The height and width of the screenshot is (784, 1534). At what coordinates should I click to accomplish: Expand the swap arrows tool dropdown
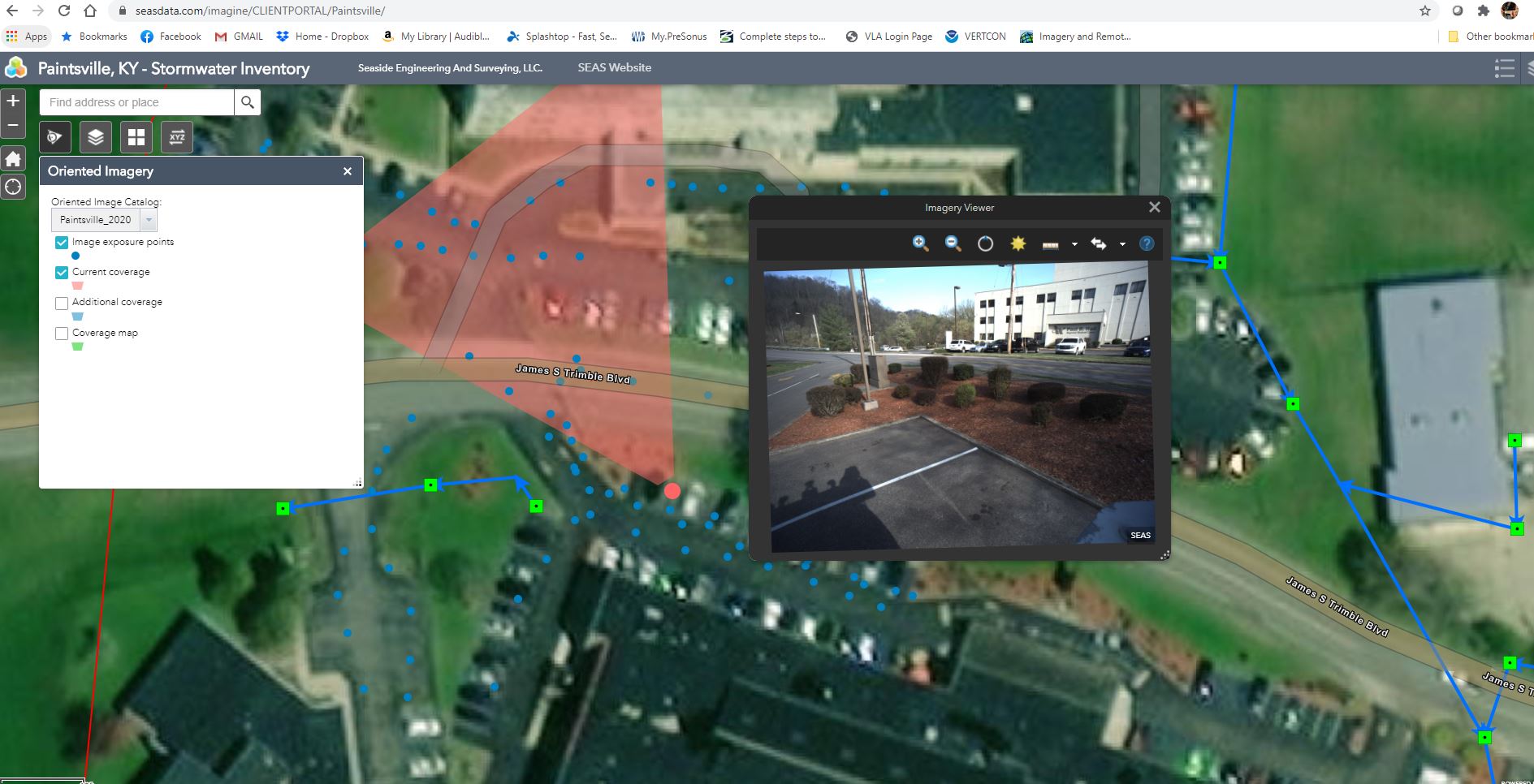click(x=1122, y=244)
